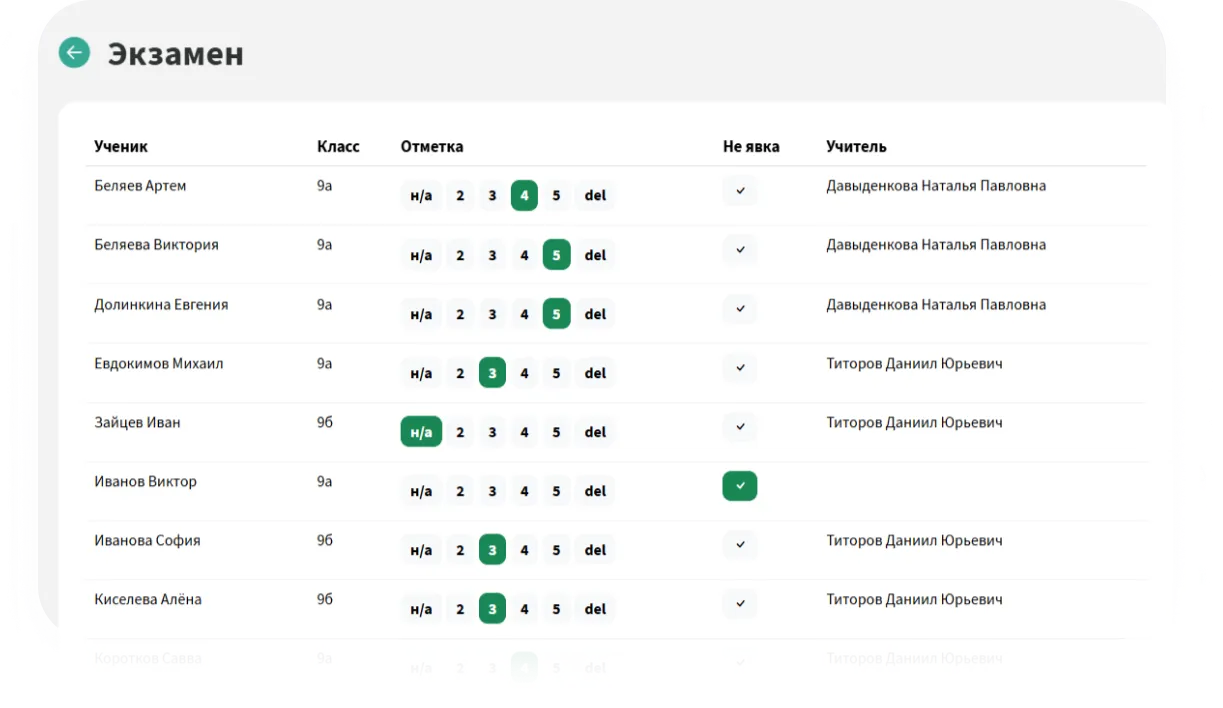Viewport: 1223px width, 708px height.
Task: Delete the mark for Зайцев Иван
Action: (595, 433)
